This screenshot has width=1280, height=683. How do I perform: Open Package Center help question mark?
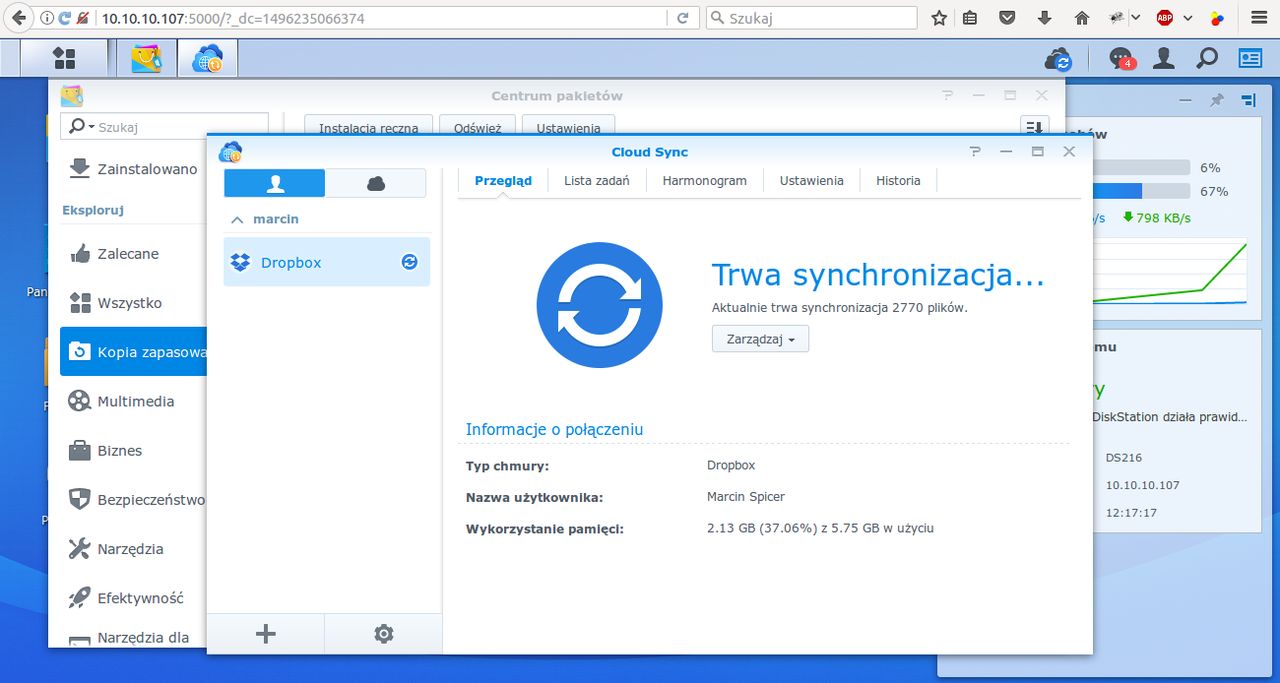click(x=947, y=95)
